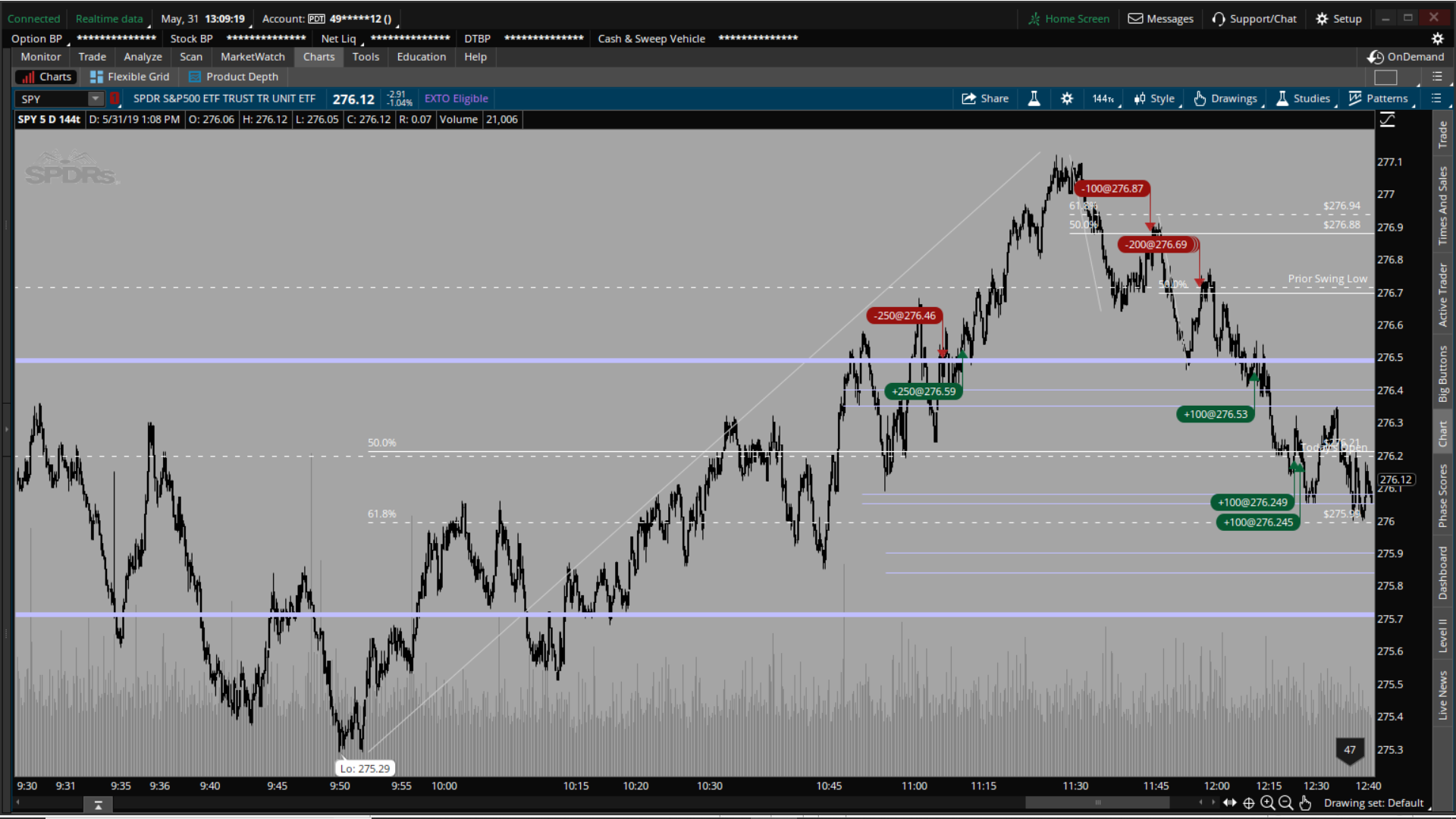Open the Help tab
This screenshot has height=819, width=1456.
[475, 57]
